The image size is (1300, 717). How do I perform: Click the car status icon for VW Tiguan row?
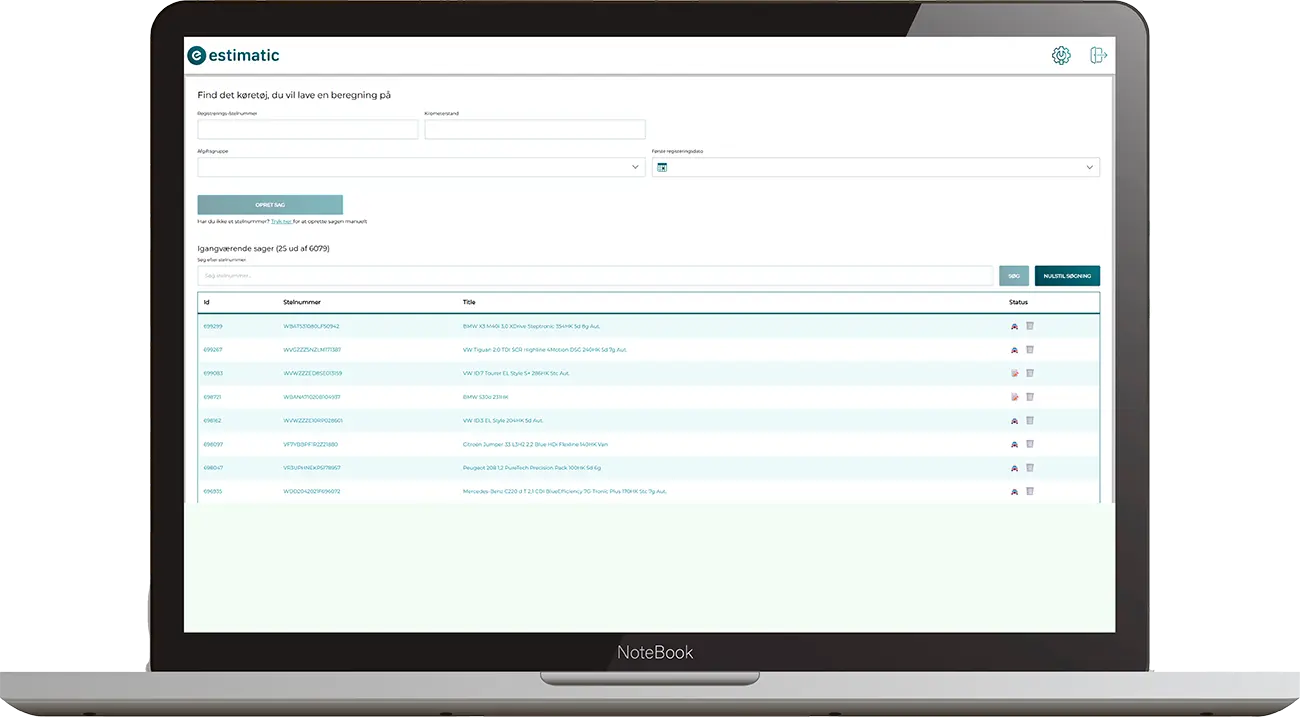click(x=1014, y=350)
